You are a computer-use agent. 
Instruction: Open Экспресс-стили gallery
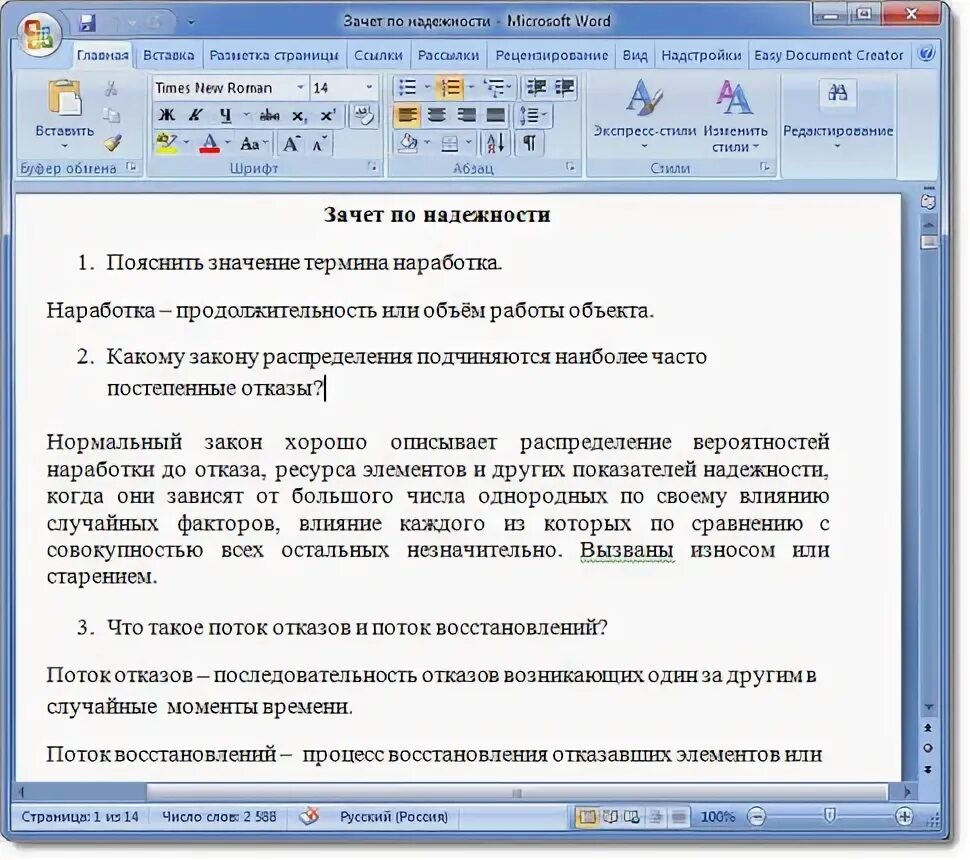(x=645, y=114)
